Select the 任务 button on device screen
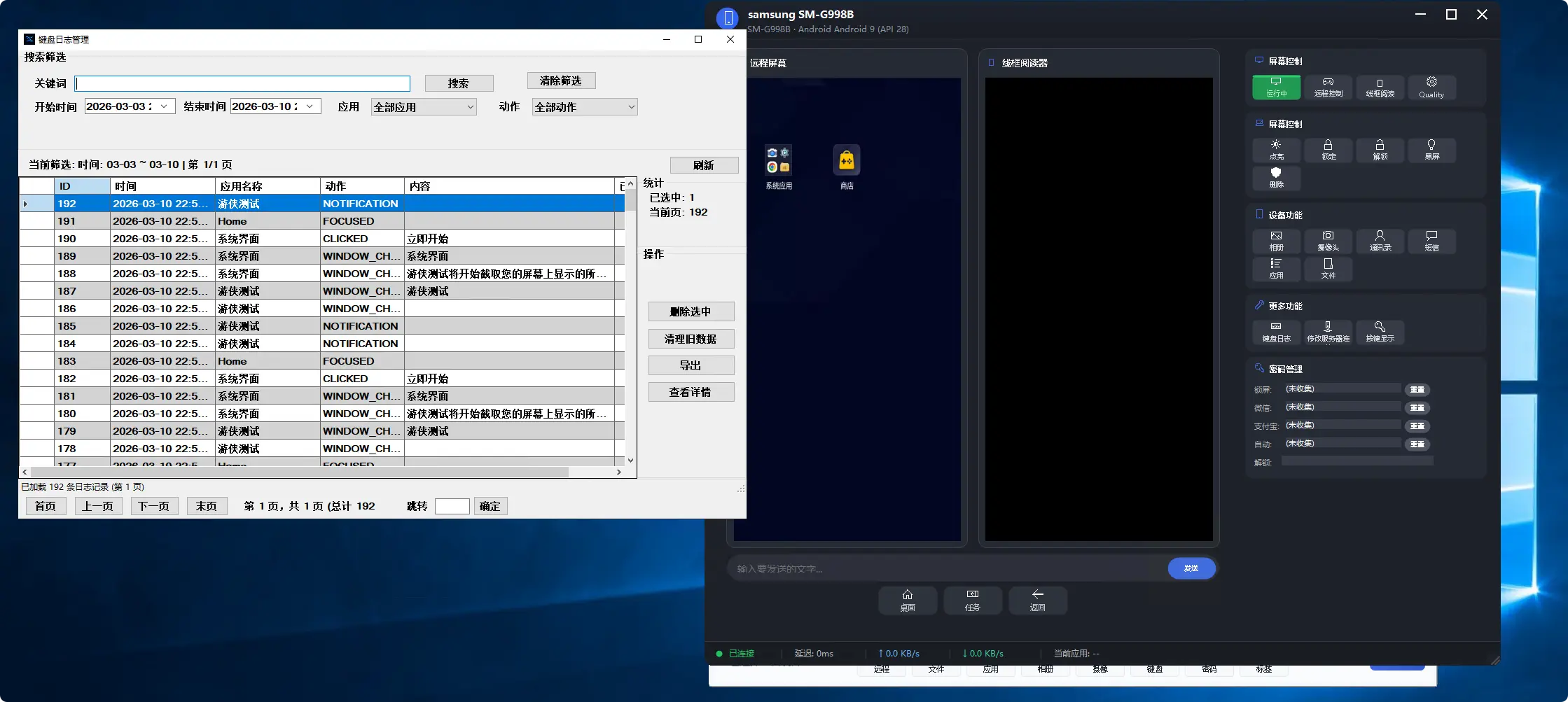Viewport: 1568px width, 702px height. [973, 601]
